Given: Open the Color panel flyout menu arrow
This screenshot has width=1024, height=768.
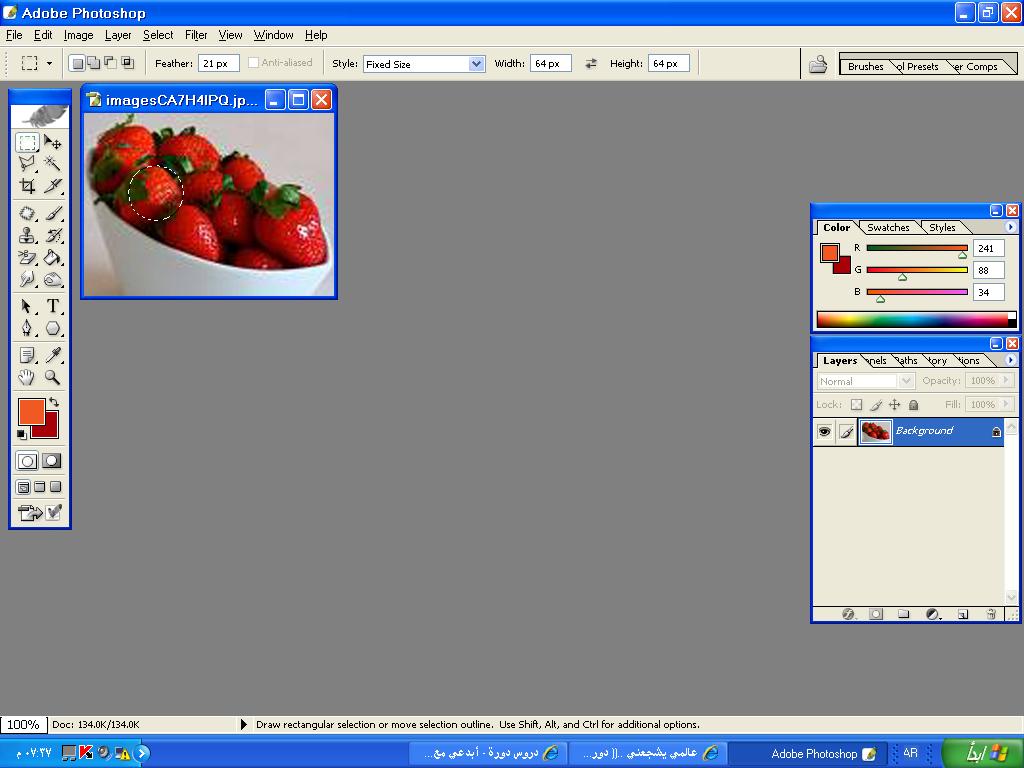Looking at the screenshot, I should 1010,227.
